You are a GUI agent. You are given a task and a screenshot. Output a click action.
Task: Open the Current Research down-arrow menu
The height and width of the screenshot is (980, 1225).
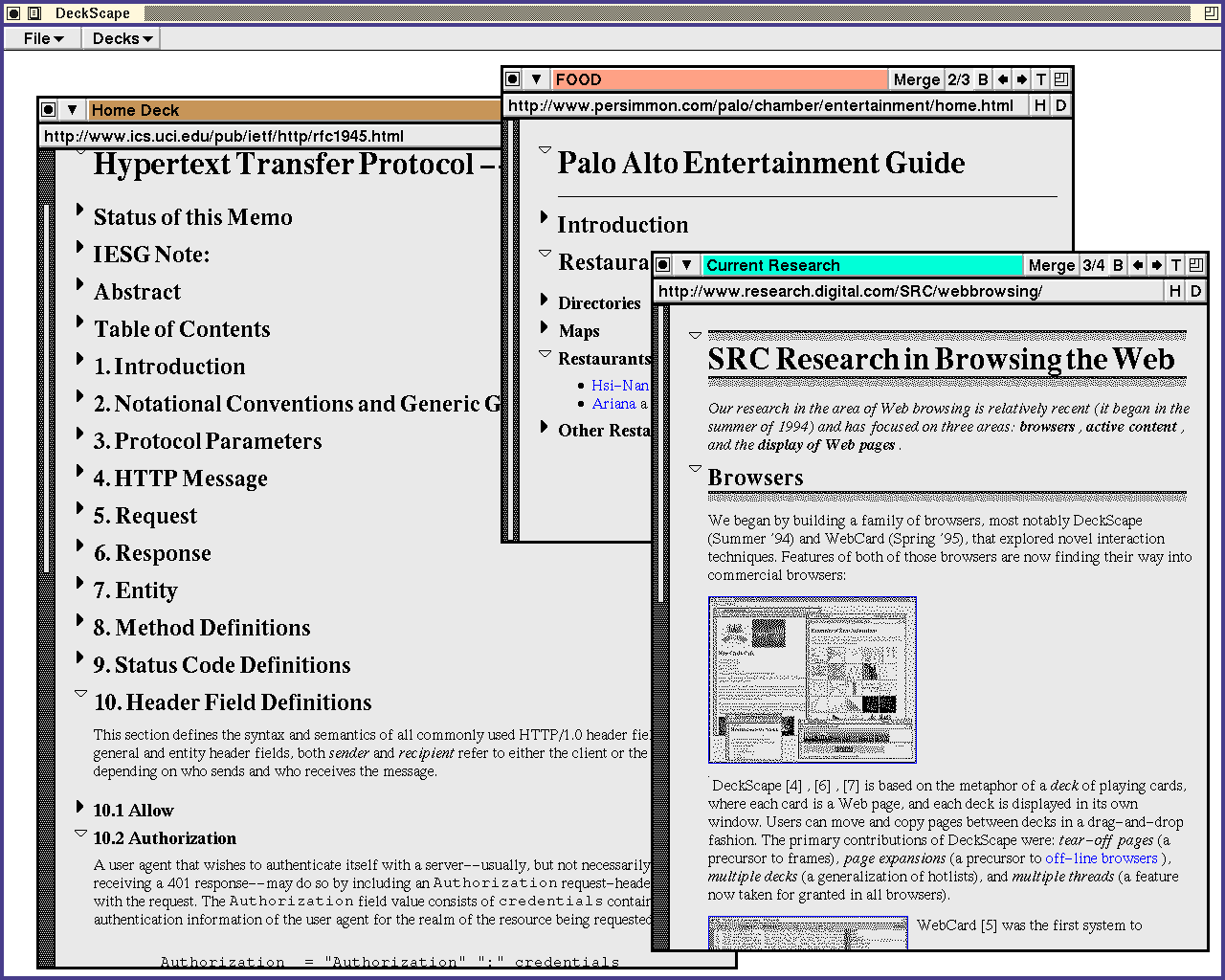[686, 265]
